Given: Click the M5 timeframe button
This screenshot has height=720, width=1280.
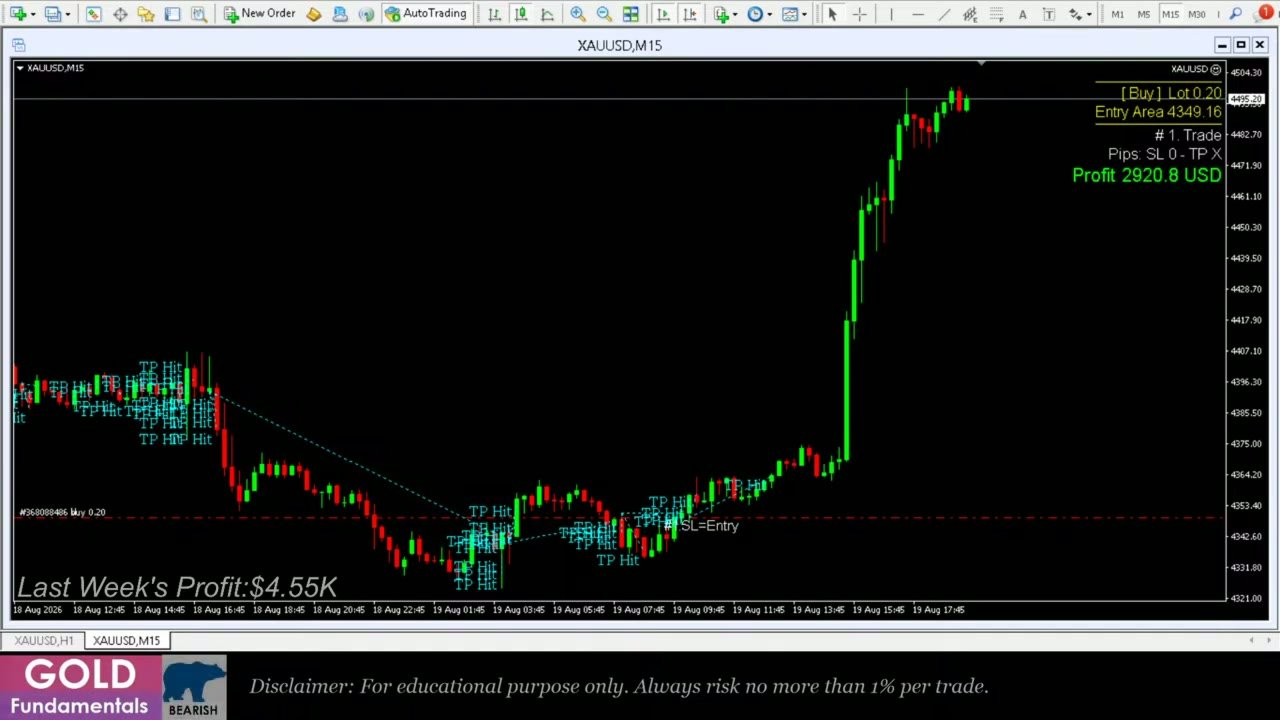Looking at the screenshot, I should click(1144, 14).
